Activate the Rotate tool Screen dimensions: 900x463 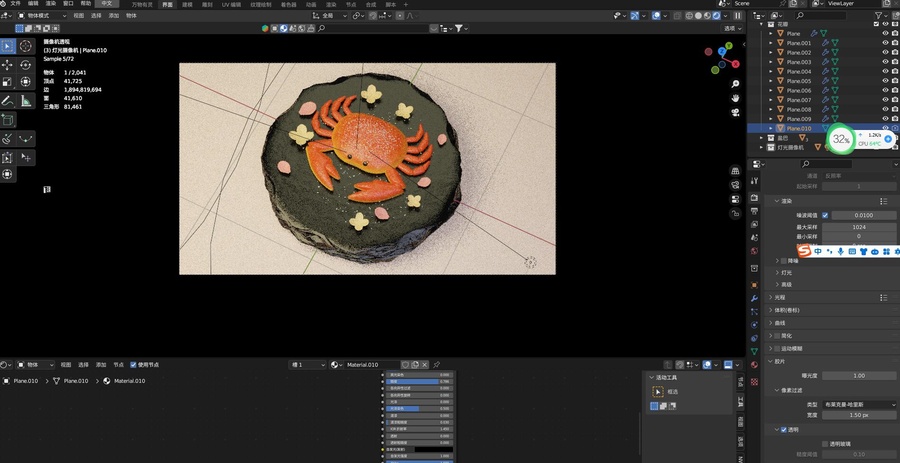tap(25, 65)
